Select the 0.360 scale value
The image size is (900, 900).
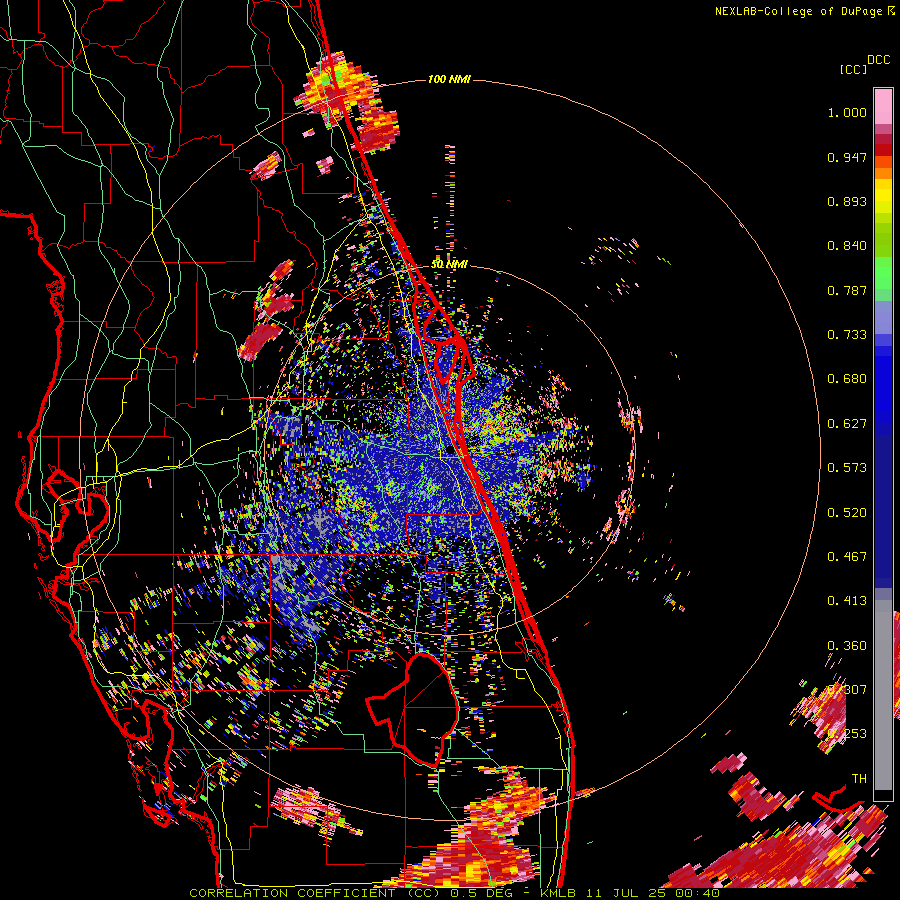(847, 646)
